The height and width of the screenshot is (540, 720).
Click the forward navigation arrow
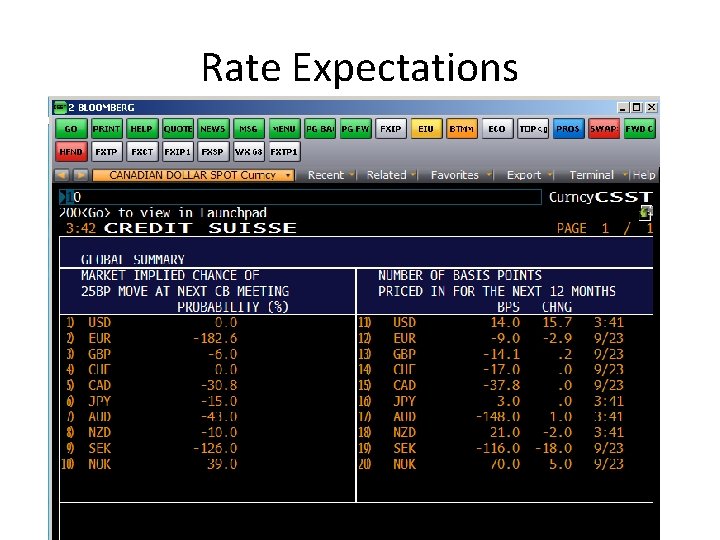(x=81, y=175)
